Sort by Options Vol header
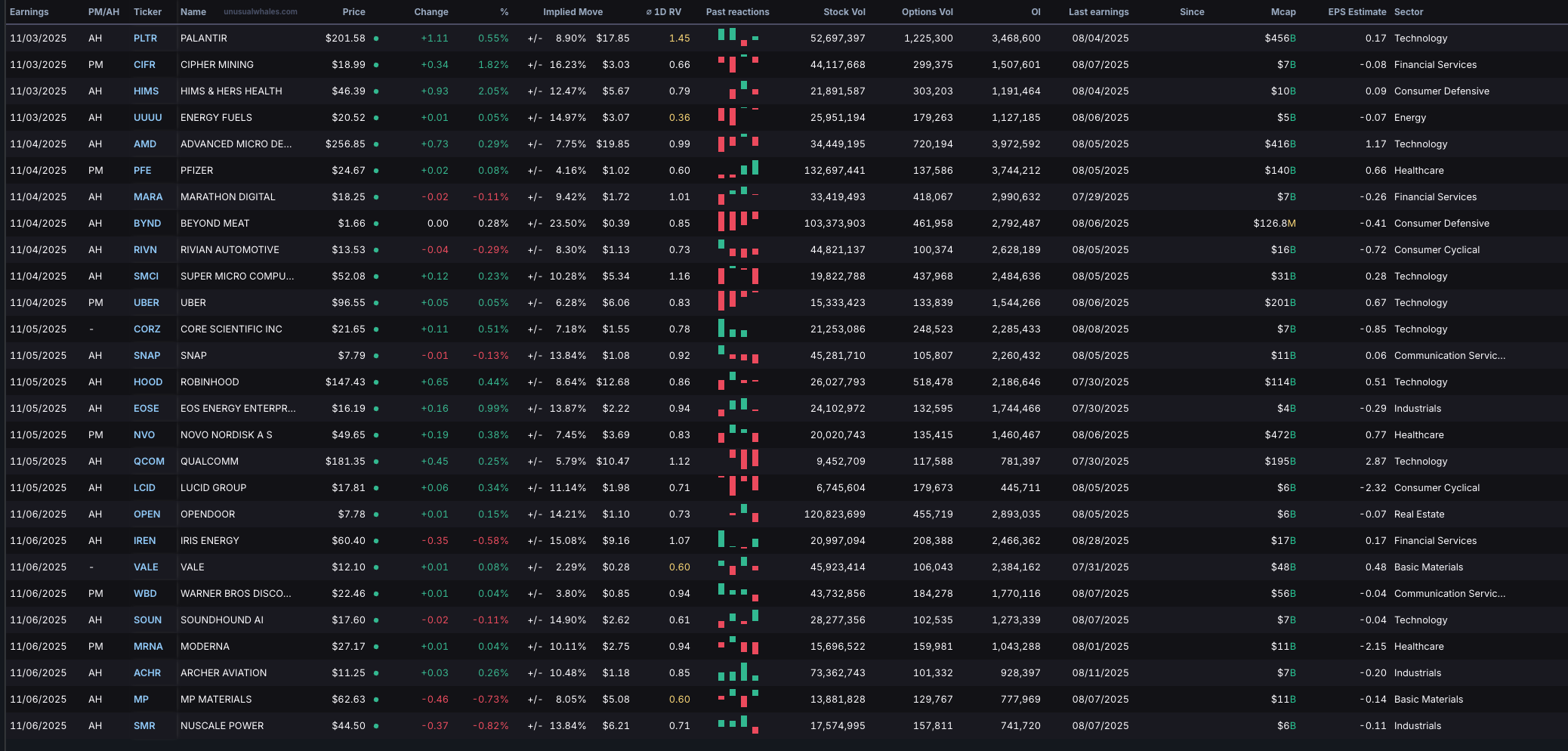This screenshot has height=751, width=1568. (x=928, y=12)
